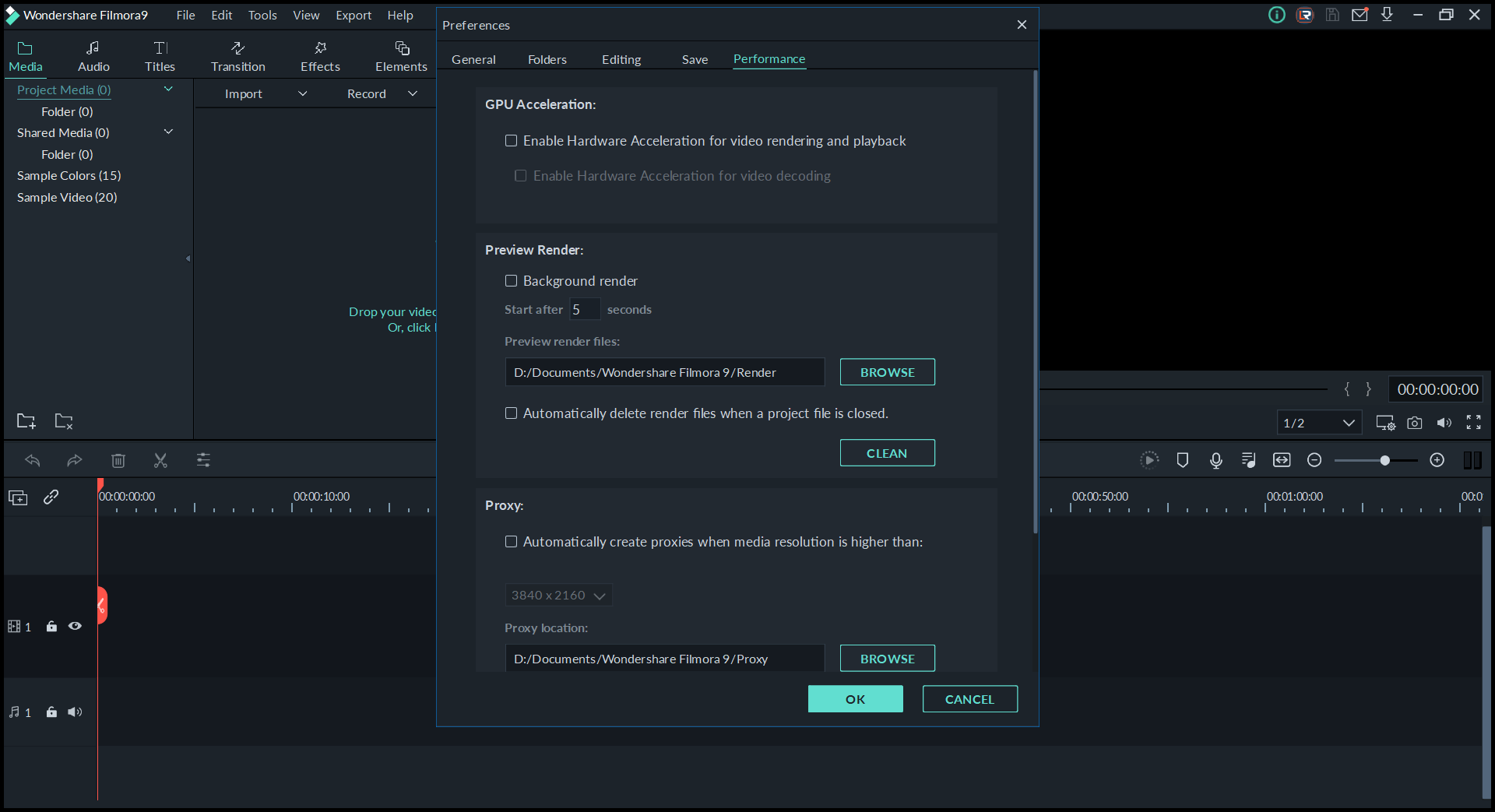Viewport: 1495px width, 812px height.
Task: Click the add new folder icon
Action: coord(26,421)
